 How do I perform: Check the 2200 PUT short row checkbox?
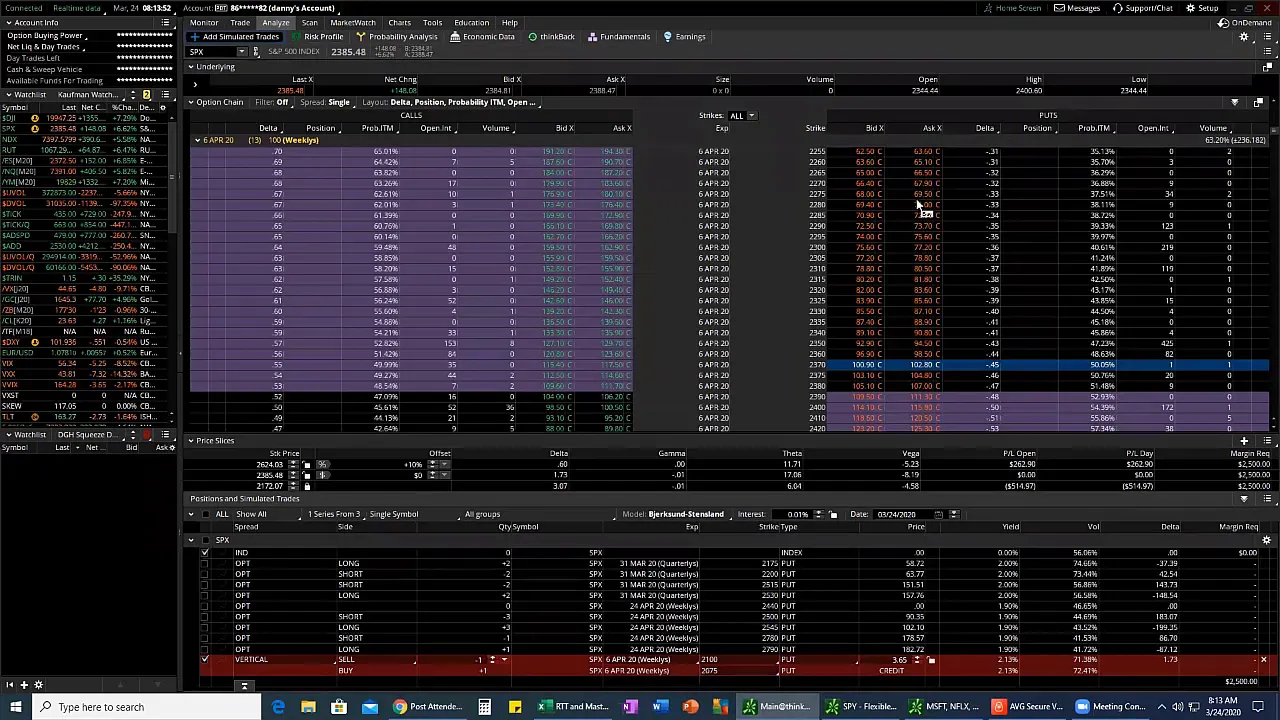coord(205,574)
